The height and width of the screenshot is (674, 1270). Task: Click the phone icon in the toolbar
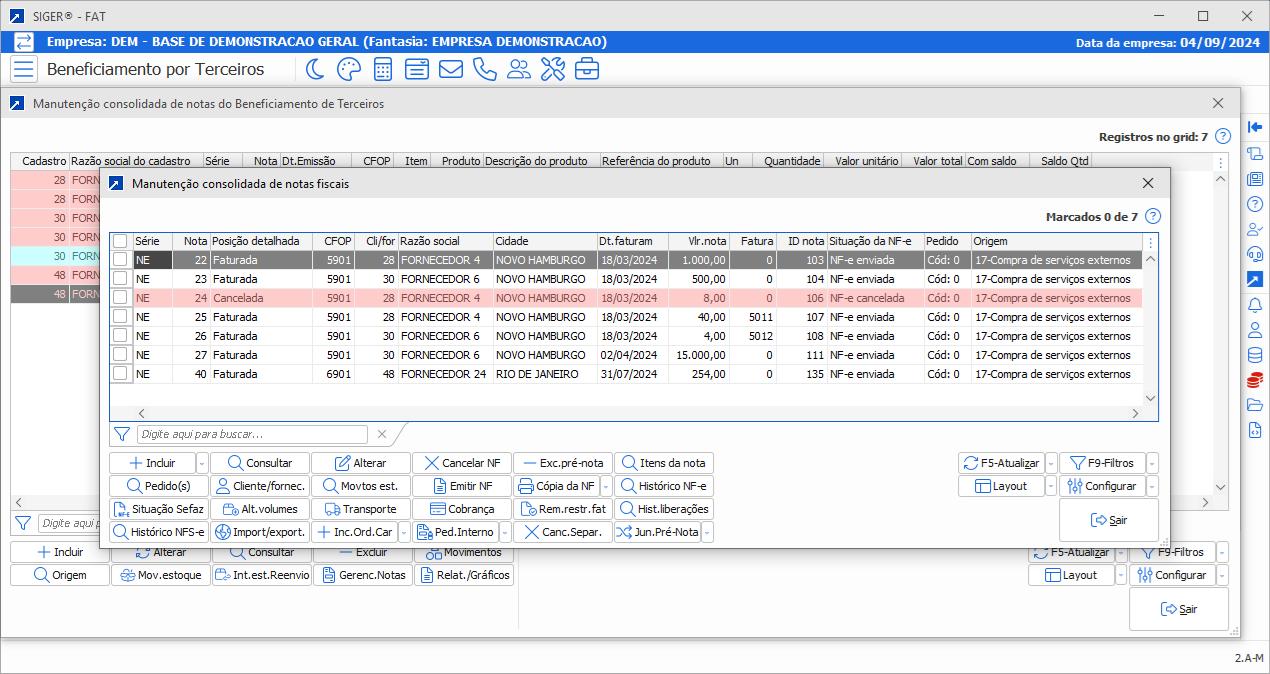484,69
